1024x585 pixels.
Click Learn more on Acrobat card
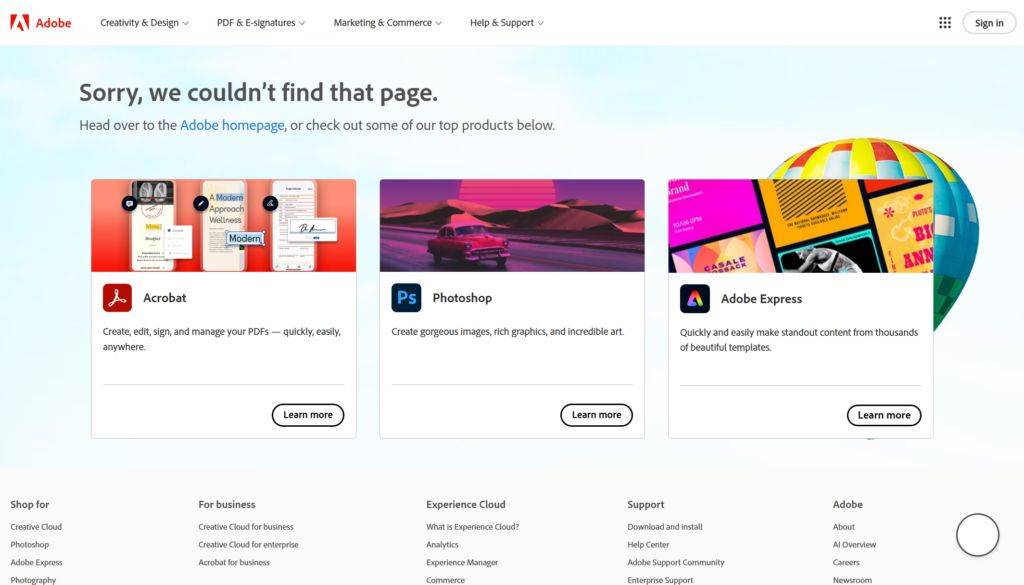click(308, 415)
